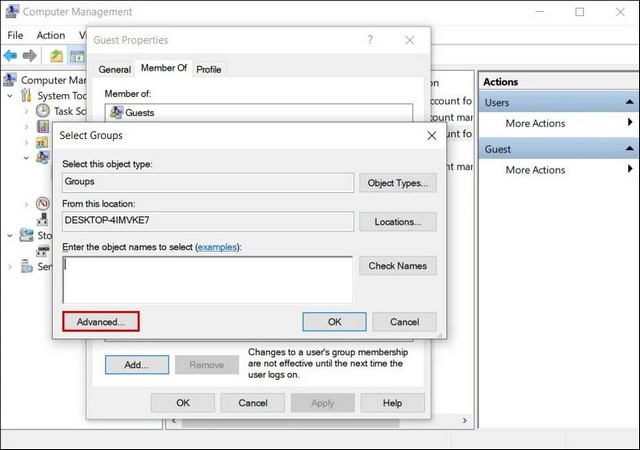Close the Guest Properties dialog
This screenshot has width=640, height=450.
coord(410,40)
